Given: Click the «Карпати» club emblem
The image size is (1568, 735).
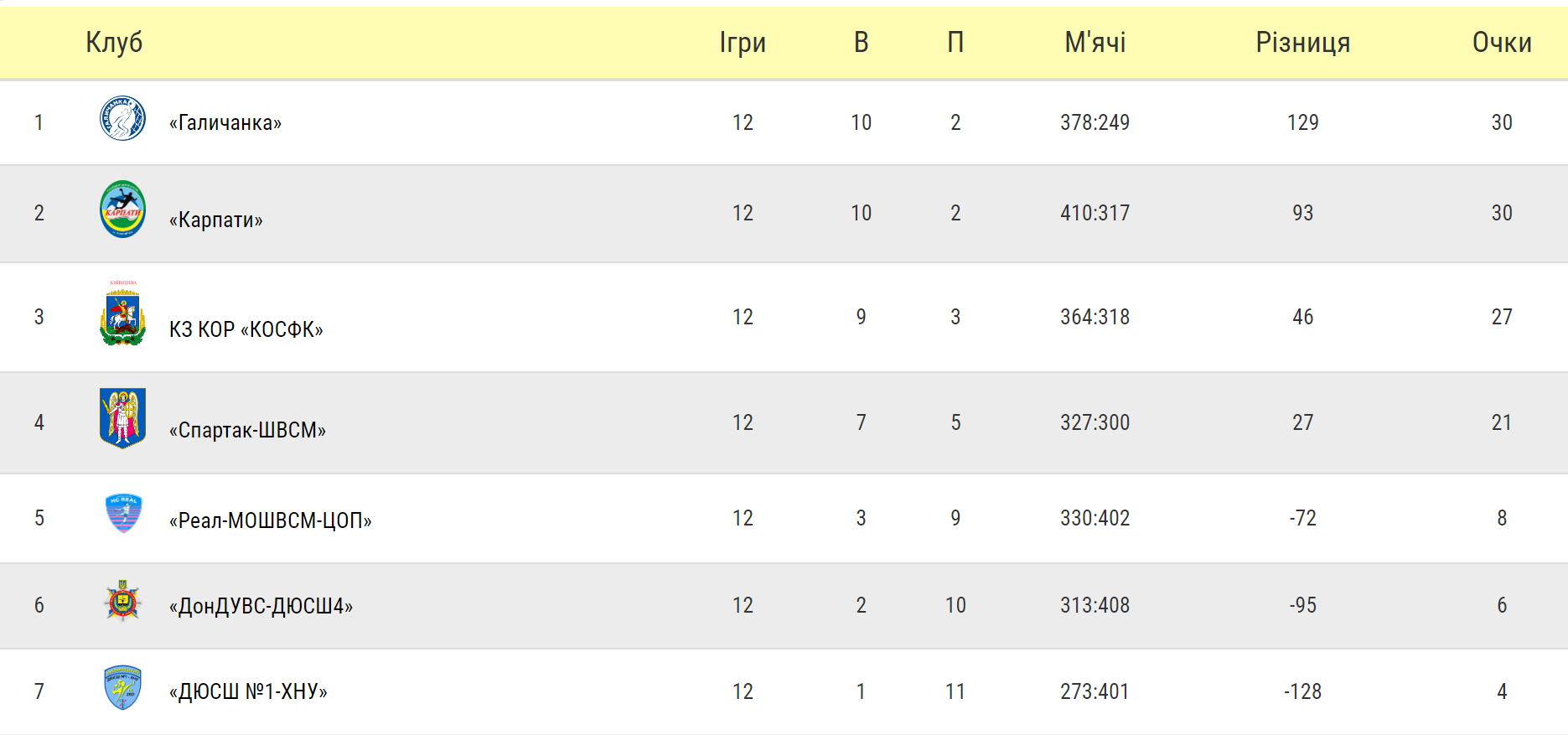Looking at the screenshot, I should [x=122, y=209].
